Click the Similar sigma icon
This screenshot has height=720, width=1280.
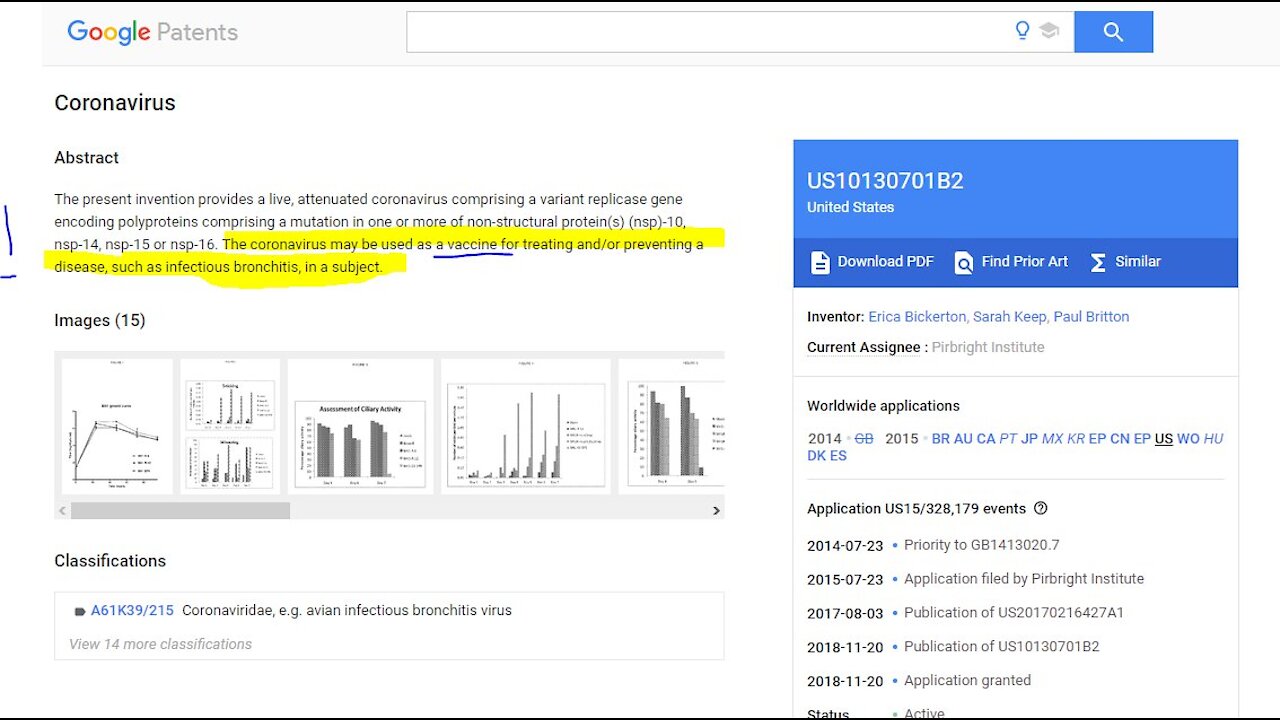tap(1097, 262)
